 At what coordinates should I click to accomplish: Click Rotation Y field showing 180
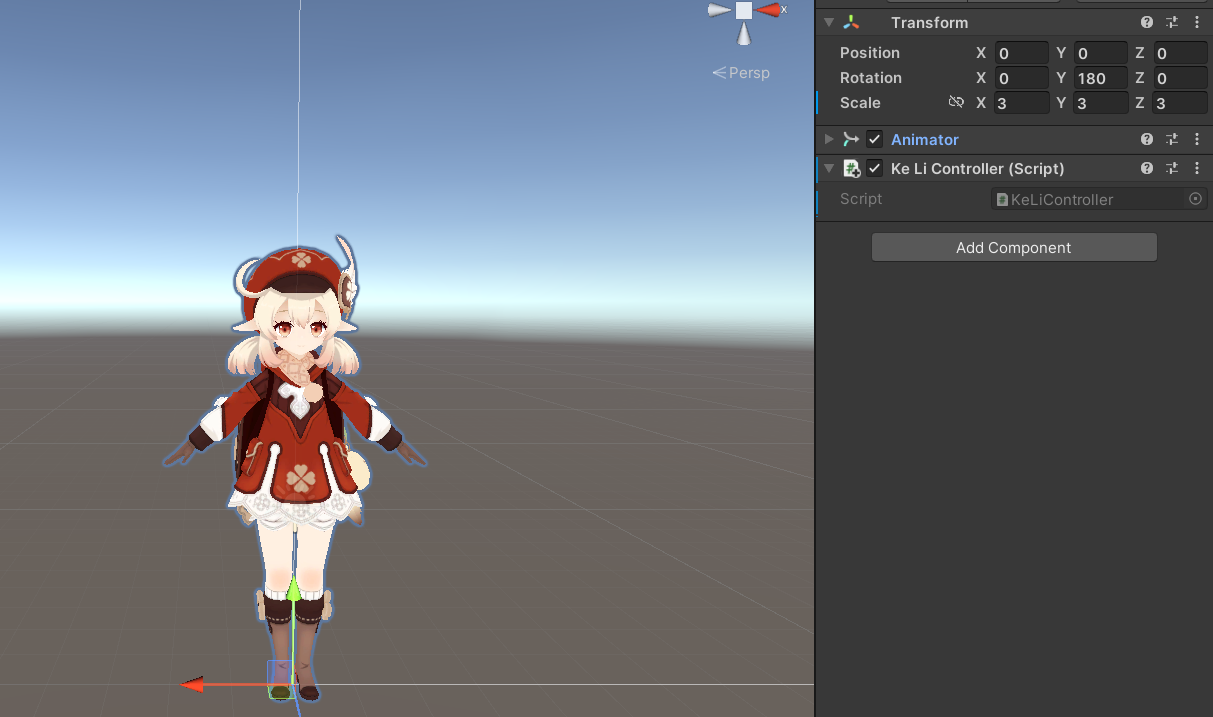[1100, 78]
